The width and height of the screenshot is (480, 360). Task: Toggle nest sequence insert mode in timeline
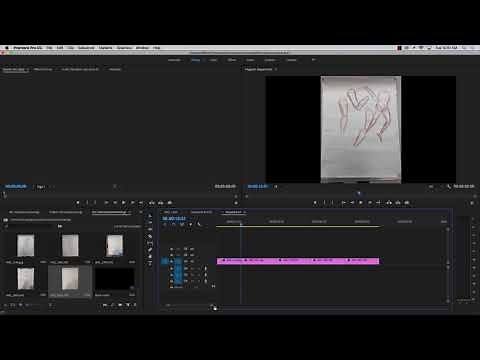165,225
